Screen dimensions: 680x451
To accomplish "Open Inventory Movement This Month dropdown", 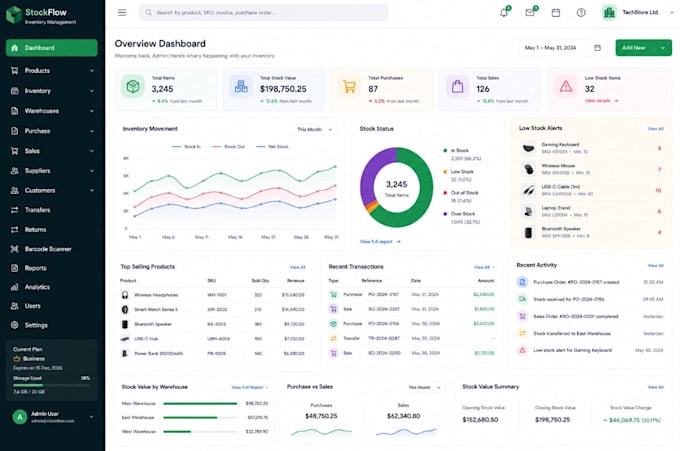I will coord(314,129).
